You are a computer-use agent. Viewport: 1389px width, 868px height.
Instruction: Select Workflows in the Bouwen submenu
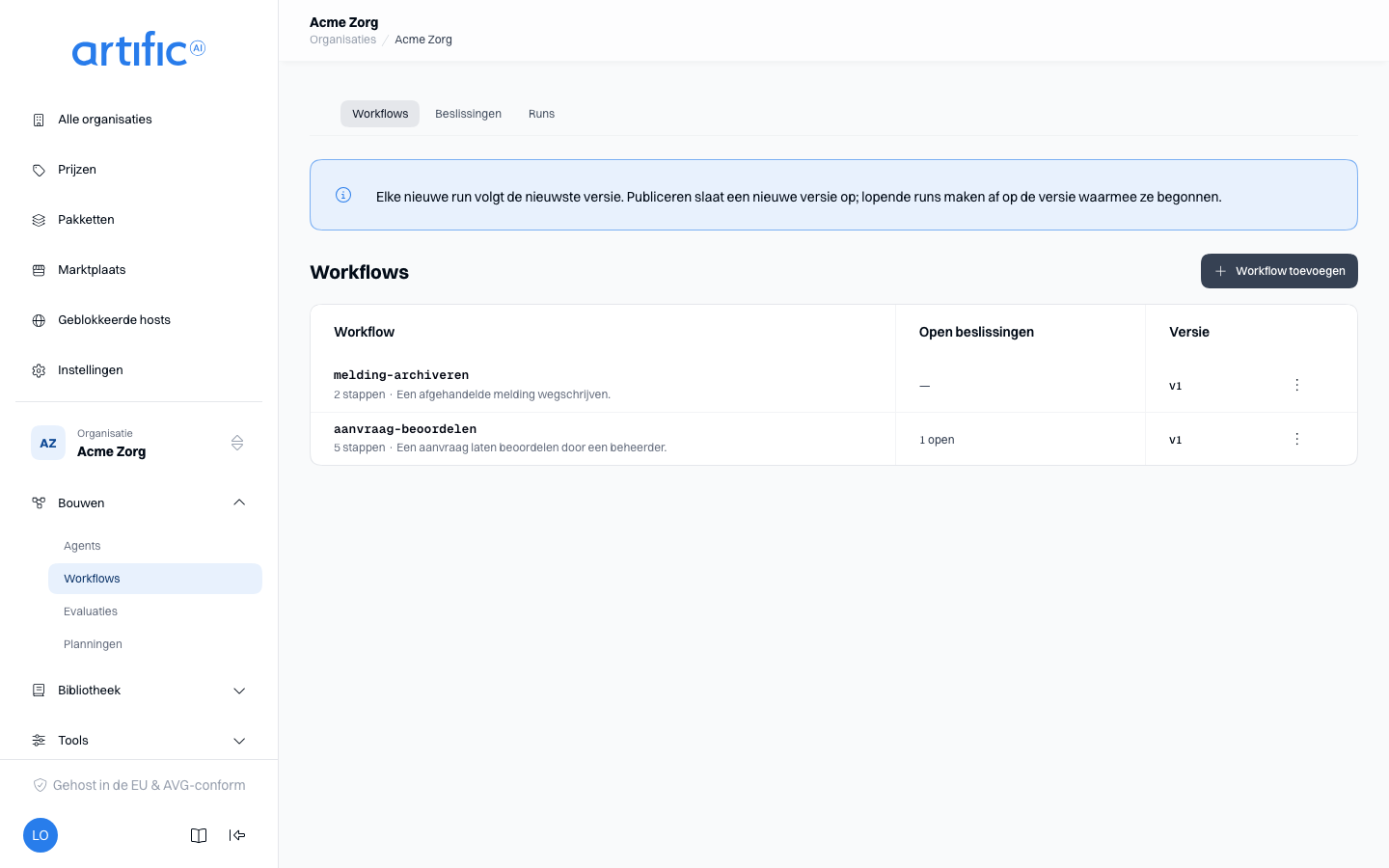point(155,579)
